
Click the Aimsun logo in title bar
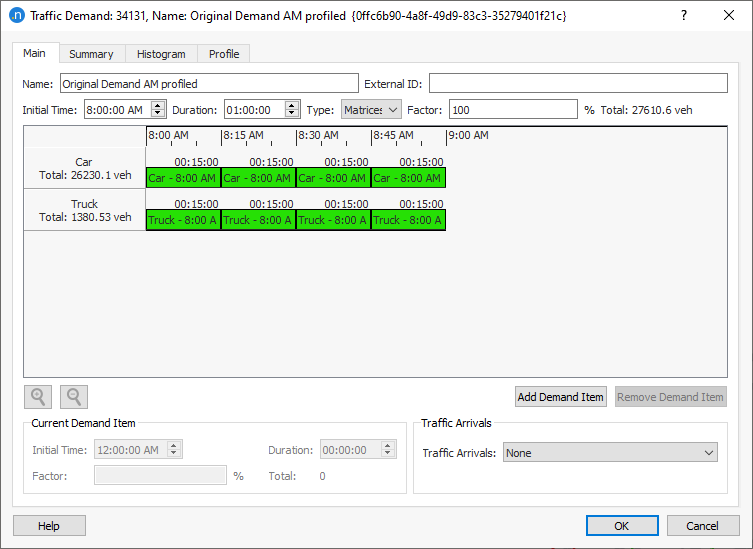click(17, 15)
